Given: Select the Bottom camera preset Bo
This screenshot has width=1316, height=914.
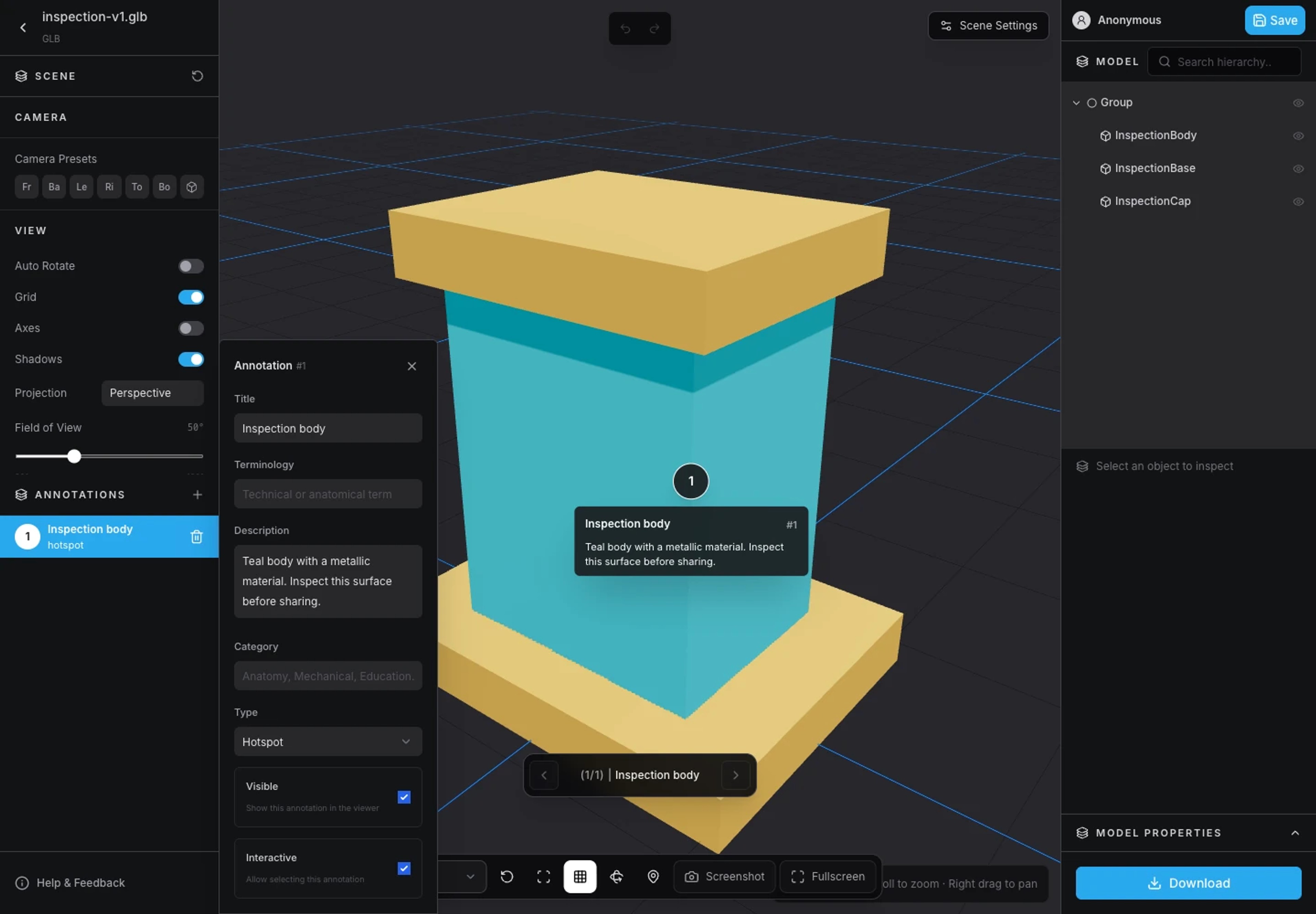Looking at the screenshot, I should pyautogui.click(x=164, y=187).
